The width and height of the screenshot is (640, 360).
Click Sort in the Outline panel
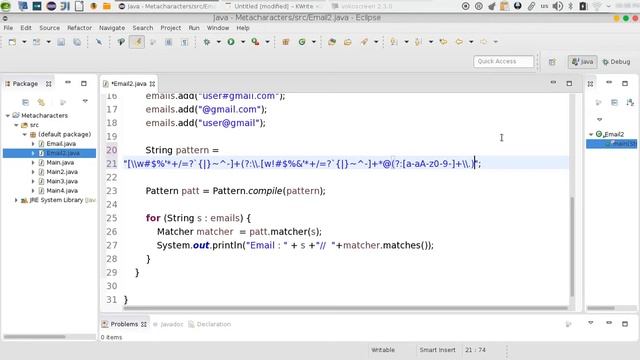pyautogui.click(x=631, y=102)
